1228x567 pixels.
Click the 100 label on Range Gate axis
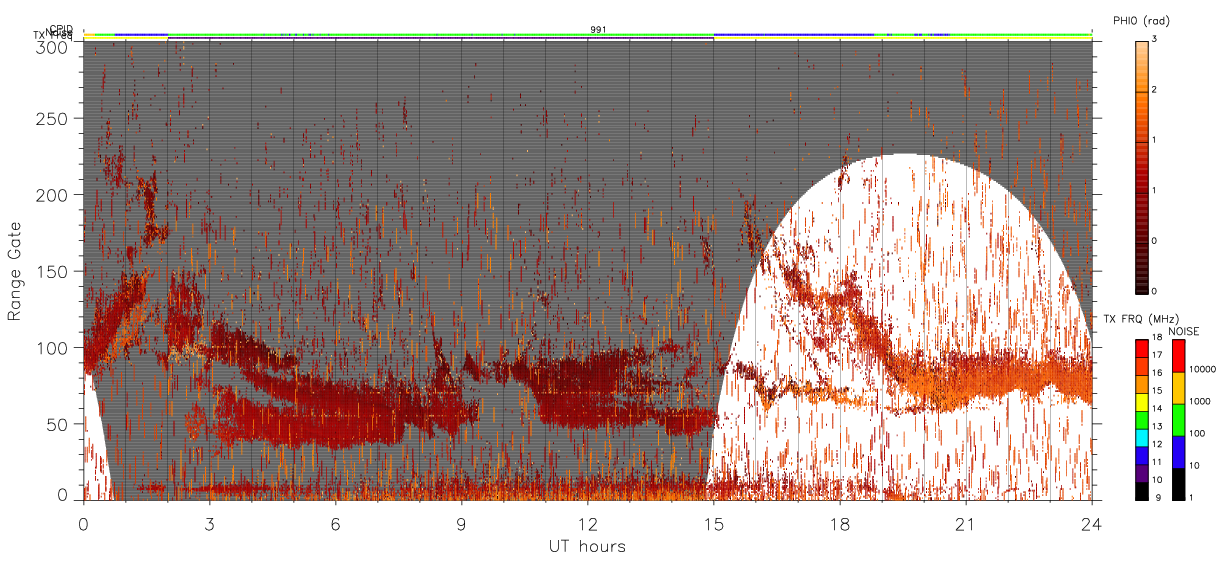tap(53, 348)
